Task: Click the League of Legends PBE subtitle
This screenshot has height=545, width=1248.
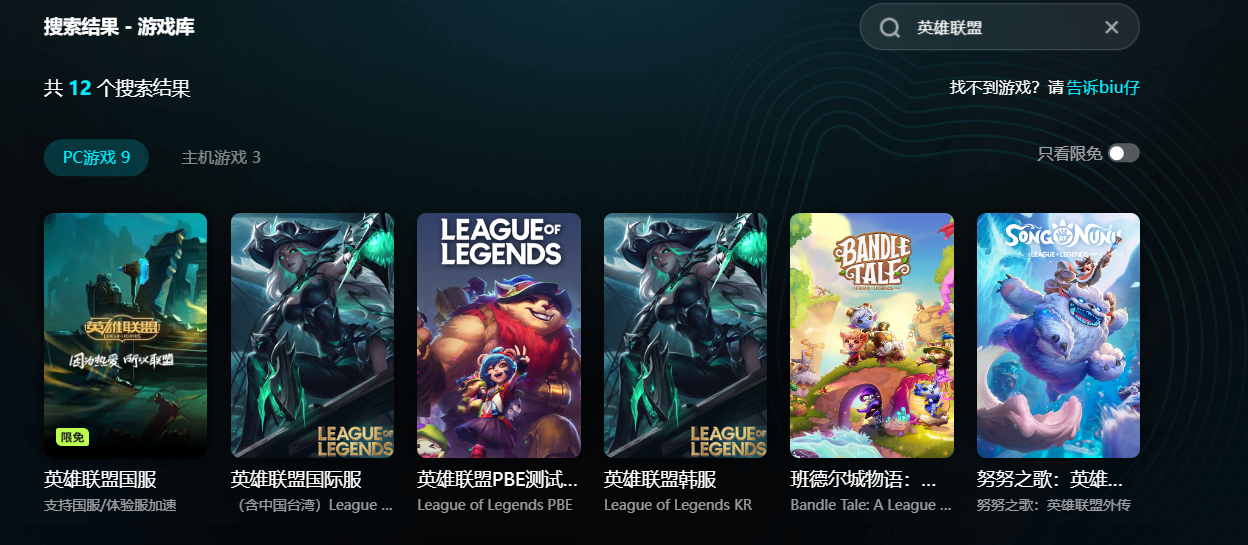Action: pyautogui.click(x=495, y=505)
